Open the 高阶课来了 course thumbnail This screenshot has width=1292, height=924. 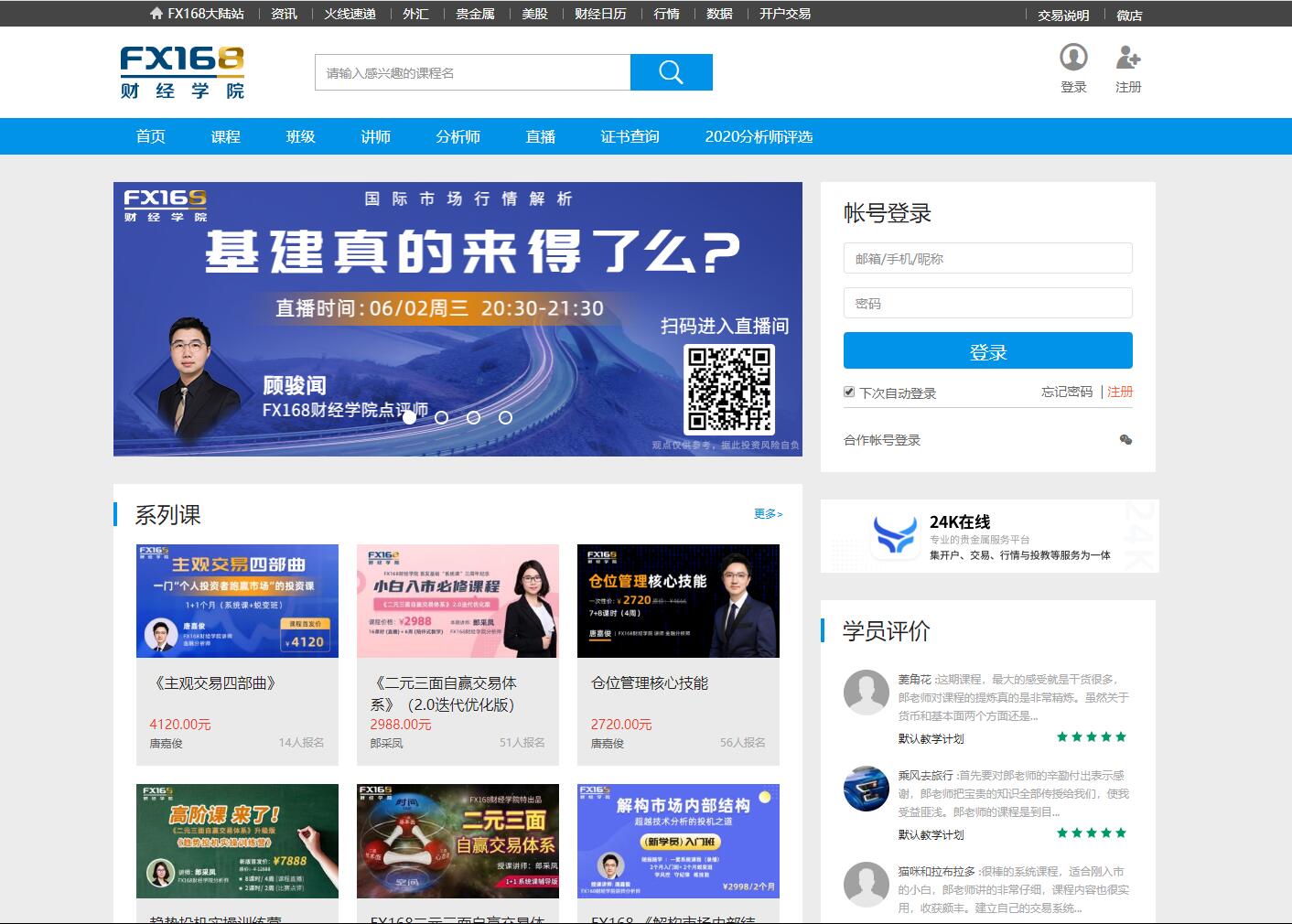[x=237, y=841]
